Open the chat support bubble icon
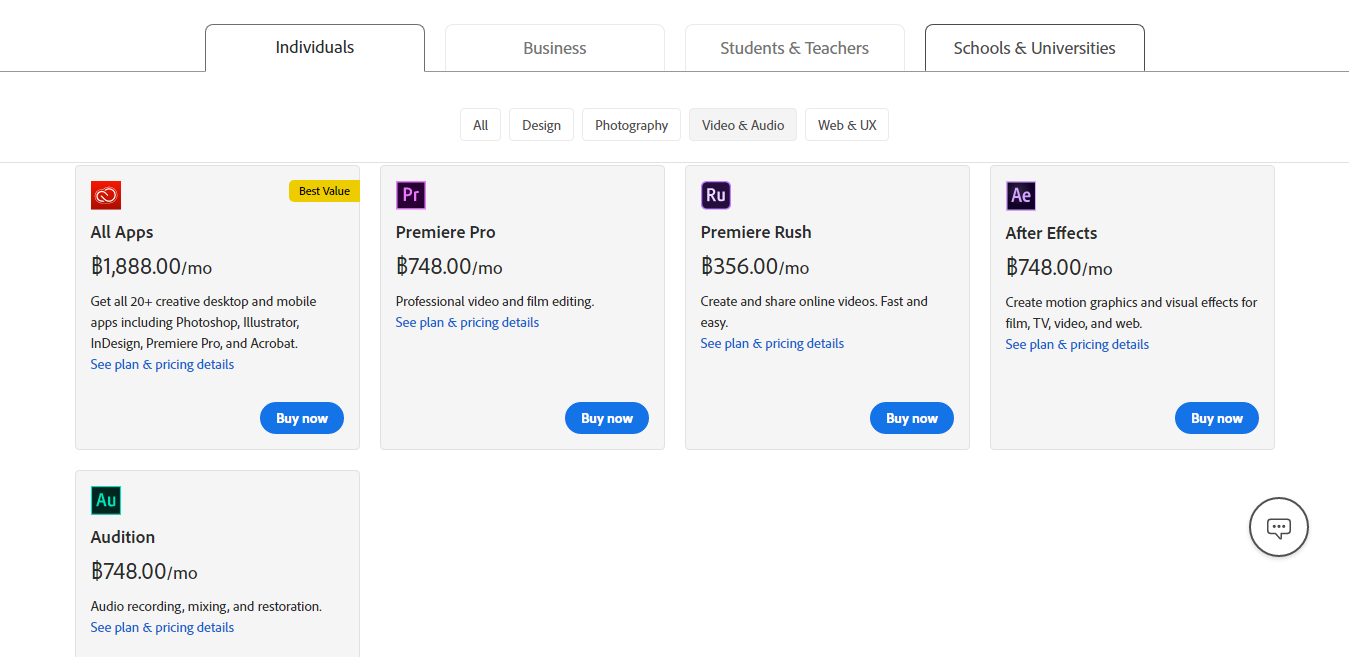1349x657 pixels. pos(1279,527)
